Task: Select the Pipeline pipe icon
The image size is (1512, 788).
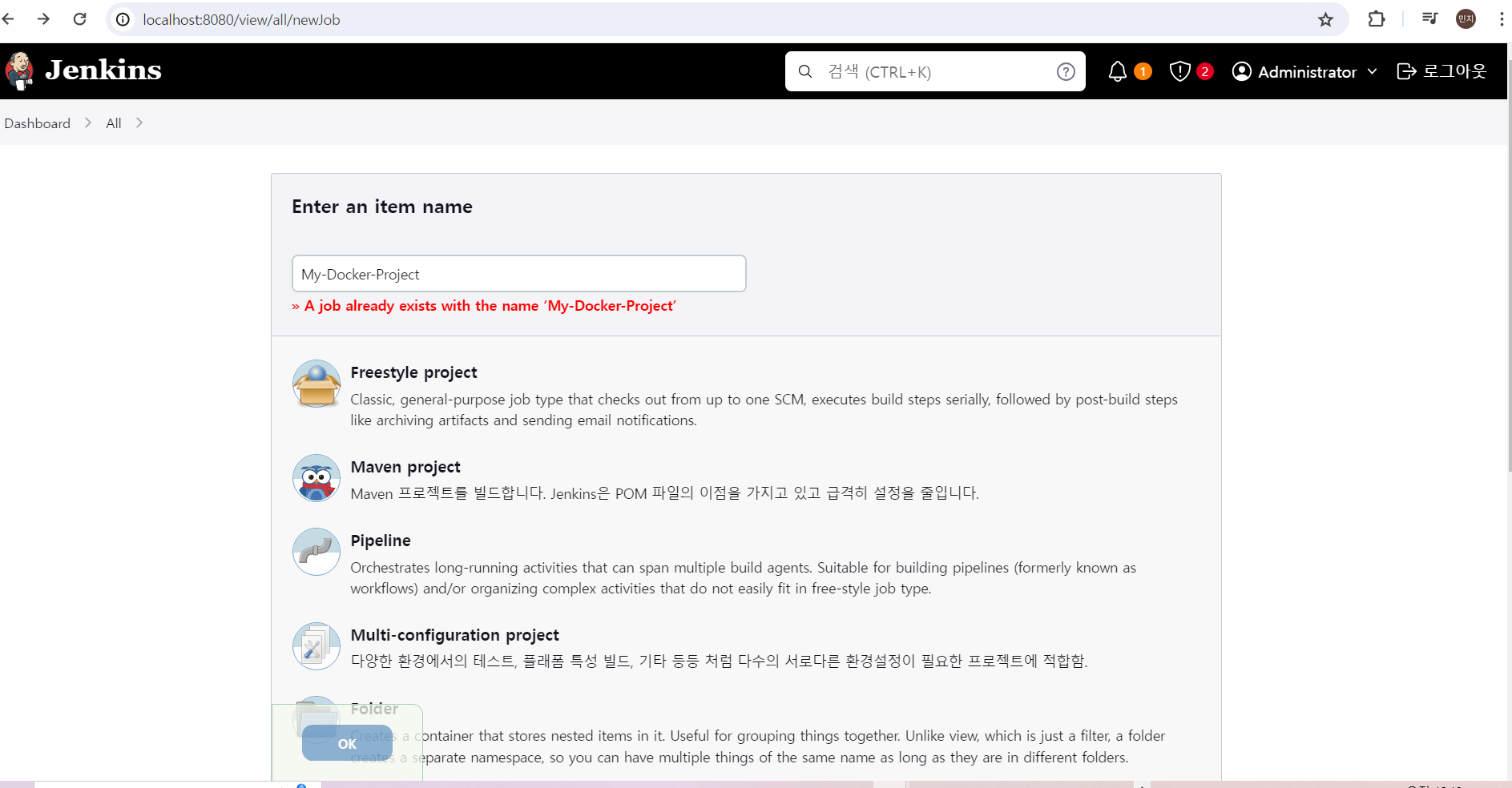Action: [x=317, y=552]
